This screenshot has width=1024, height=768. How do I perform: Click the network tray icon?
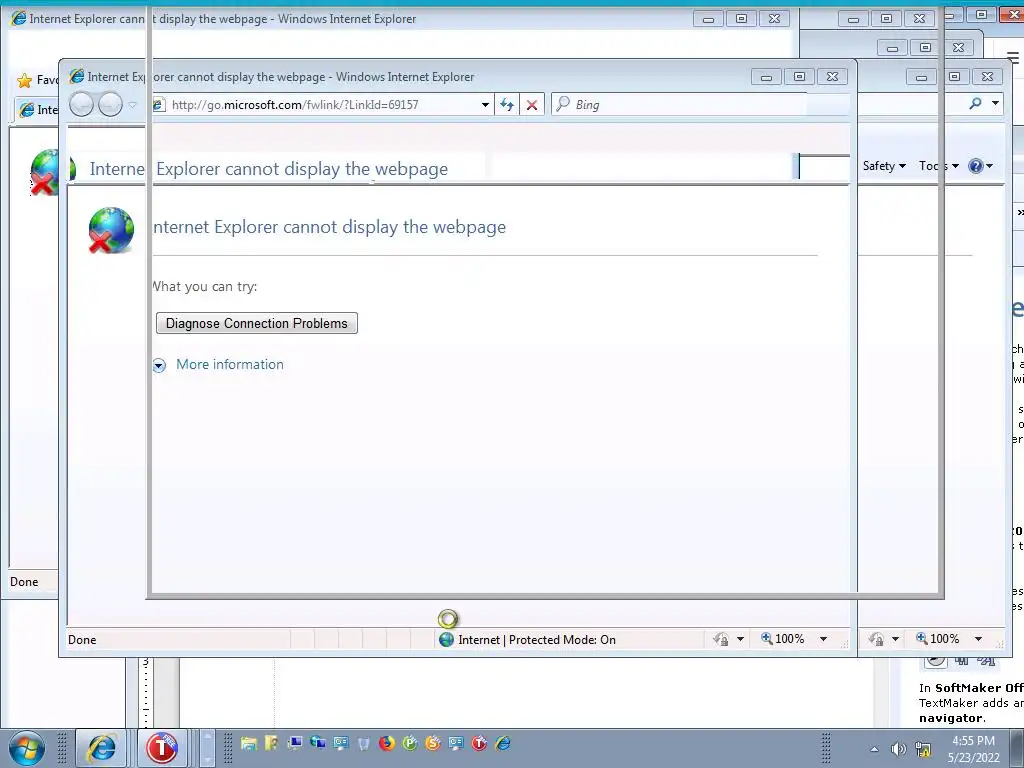click(x=923, y=749)
